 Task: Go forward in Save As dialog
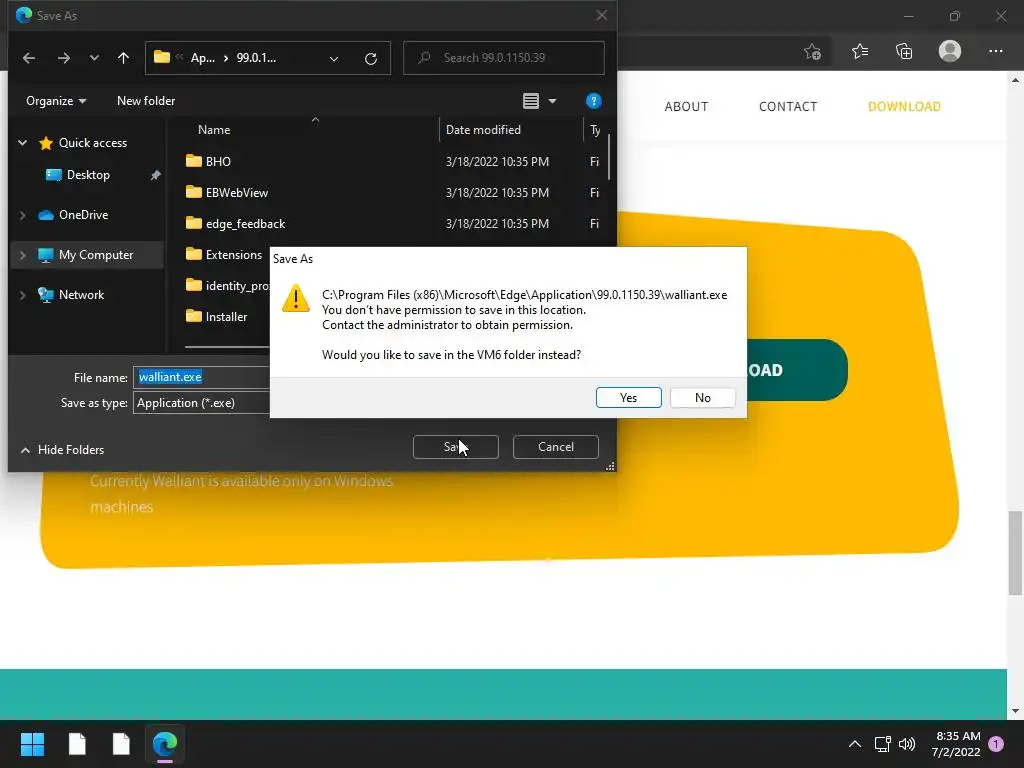tap(63, 58)
